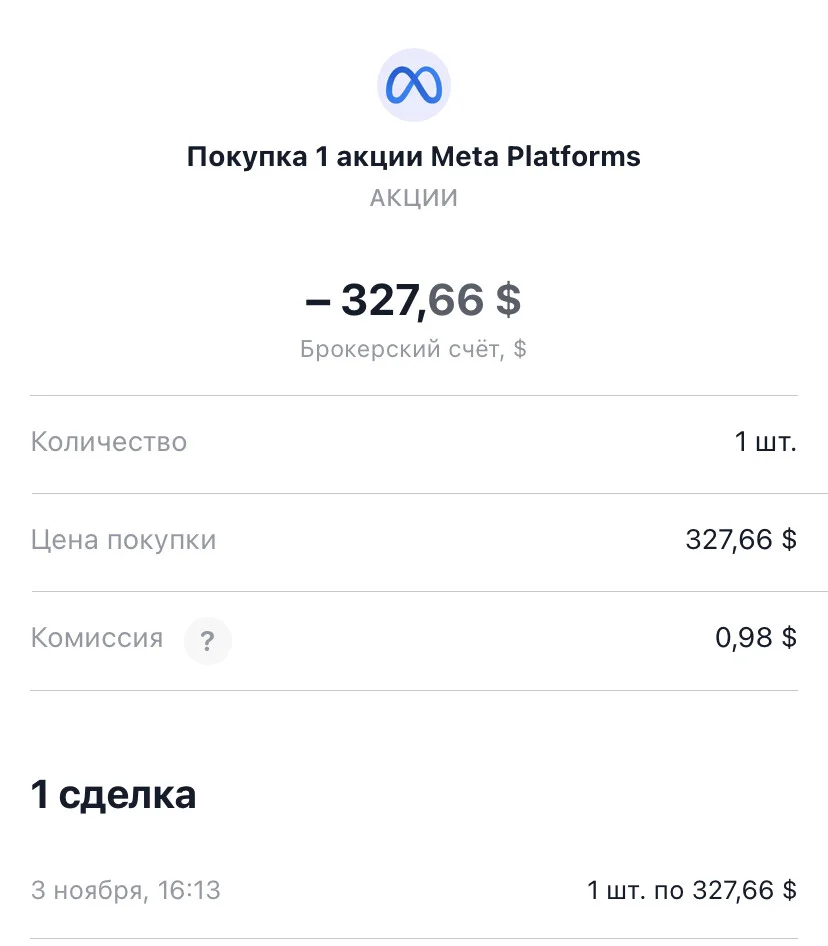Tap the 1 сделка section heading

click(113, 795)
